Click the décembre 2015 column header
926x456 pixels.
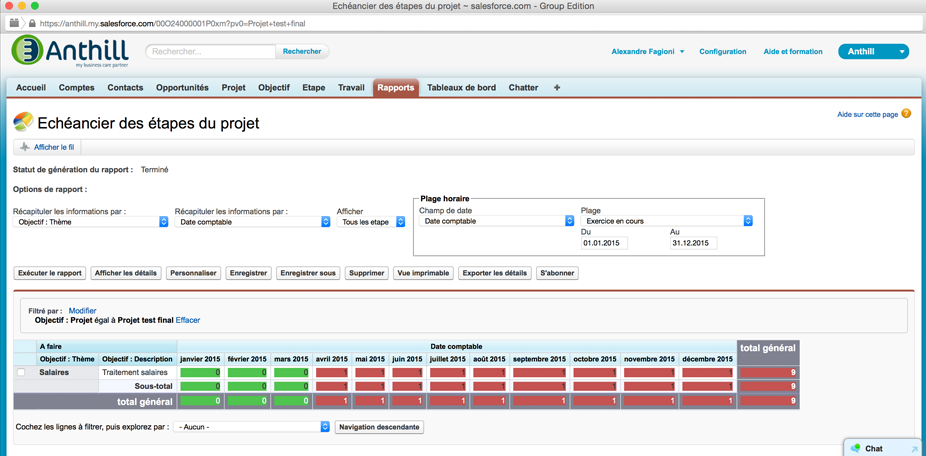pyautogui.click(x=707, y=359)
